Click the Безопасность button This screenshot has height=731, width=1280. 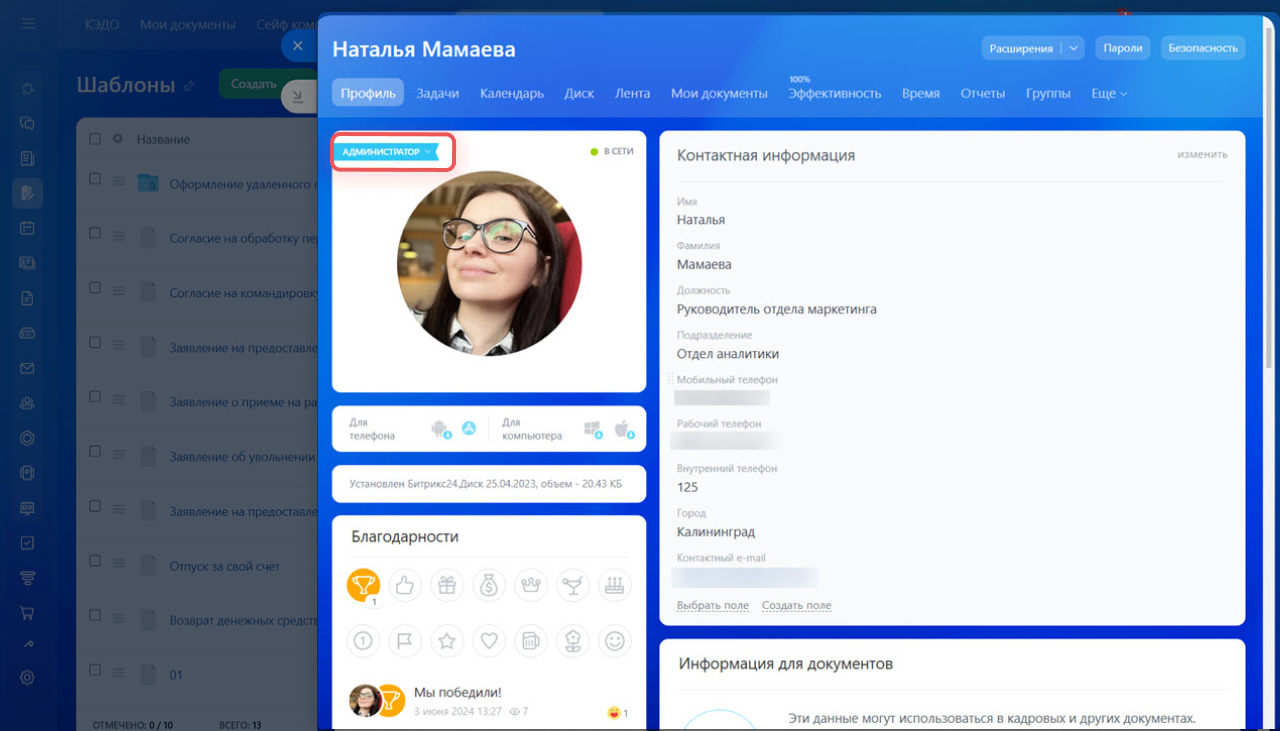click(1203, 47)
